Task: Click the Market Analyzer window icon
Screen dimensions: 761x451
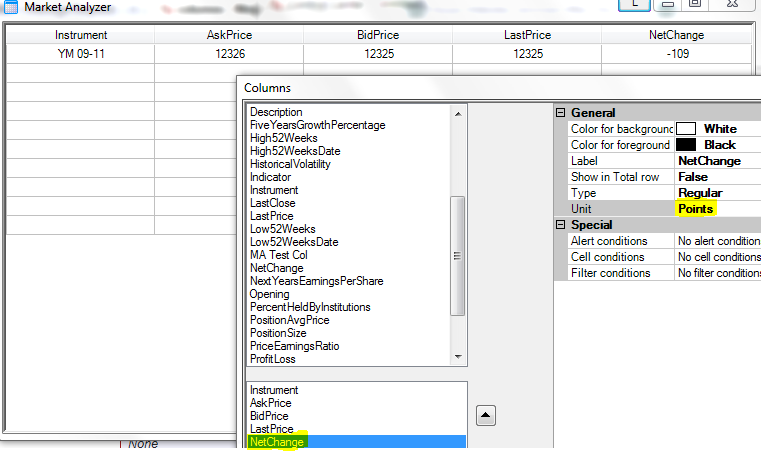Action: point(11,7)
